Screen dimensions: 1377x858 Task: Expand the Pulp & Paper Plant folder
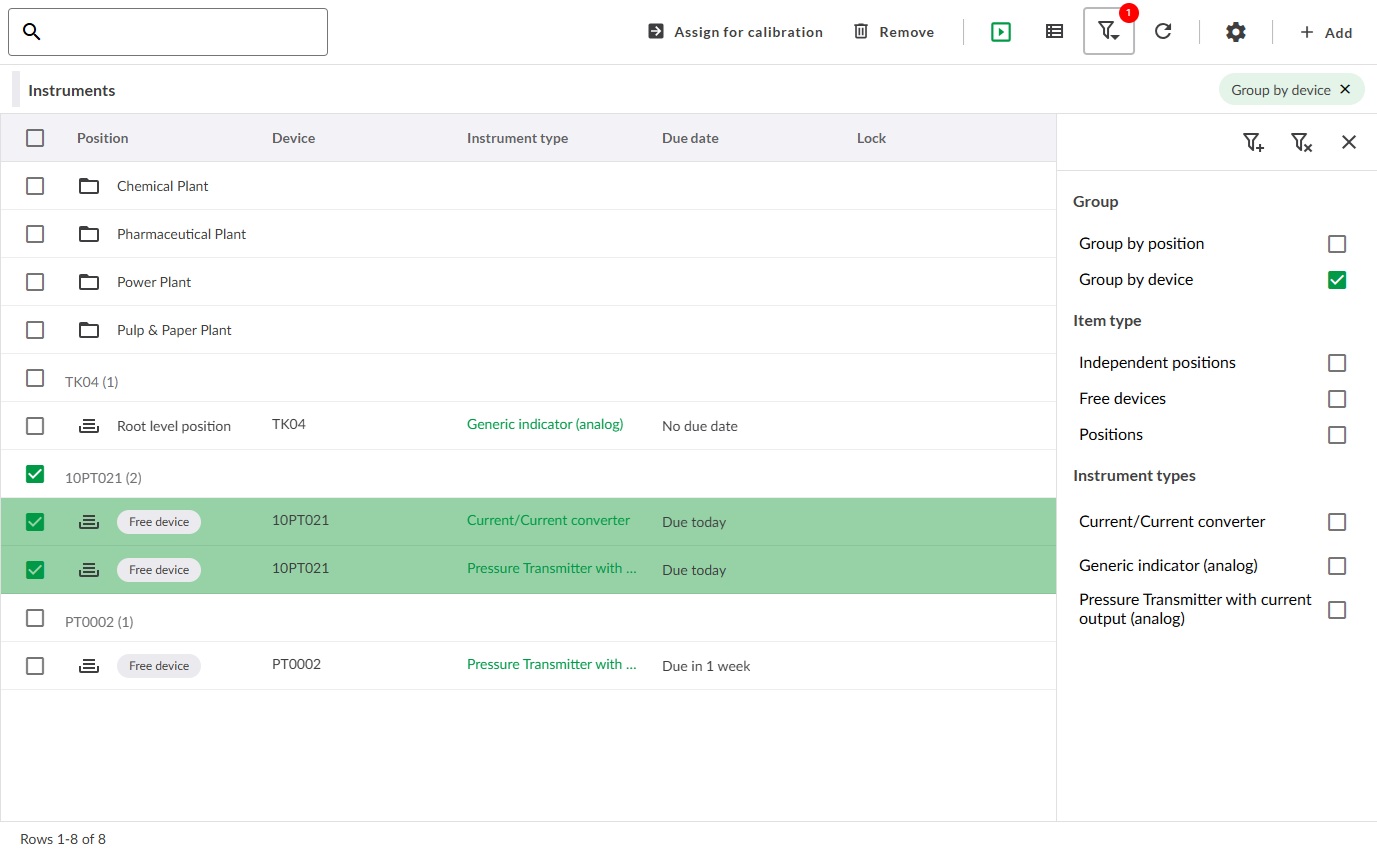174,330
